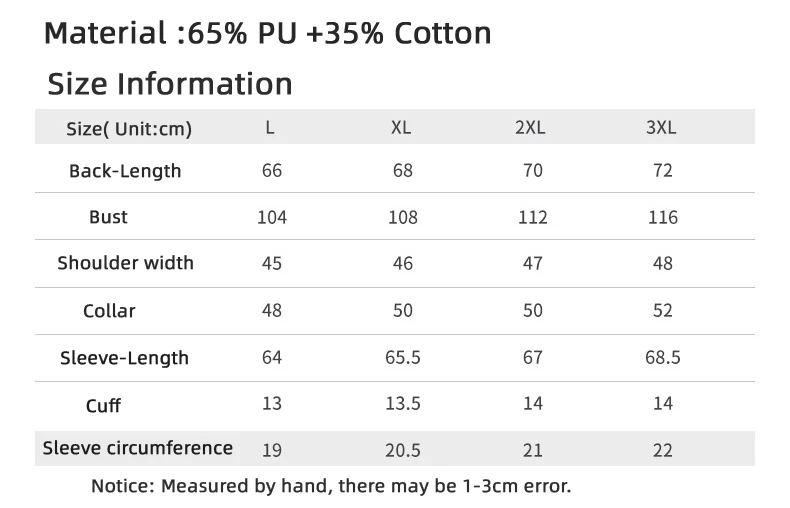Click Bust value 116 for 3XL
The image size is (790, 508).
(663, 217)
